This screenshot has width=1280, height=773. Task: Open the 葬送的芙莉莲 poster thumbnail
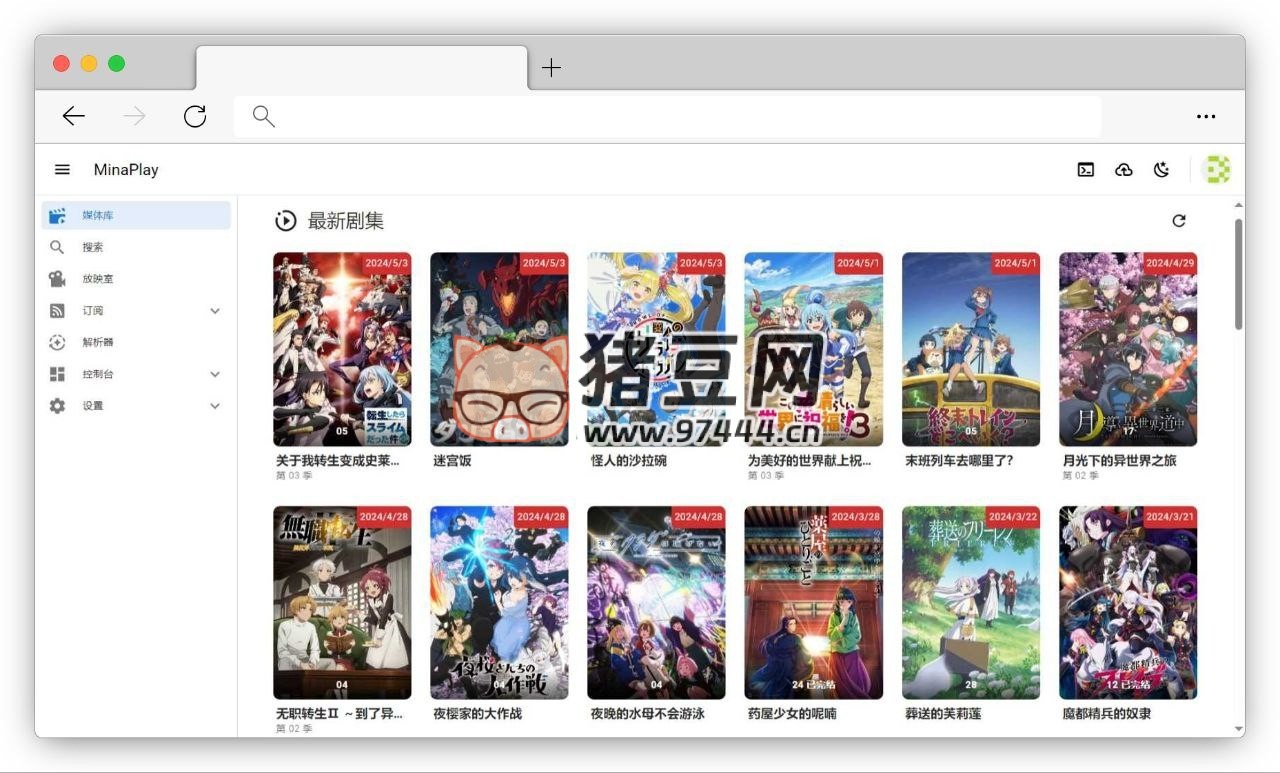970,602
